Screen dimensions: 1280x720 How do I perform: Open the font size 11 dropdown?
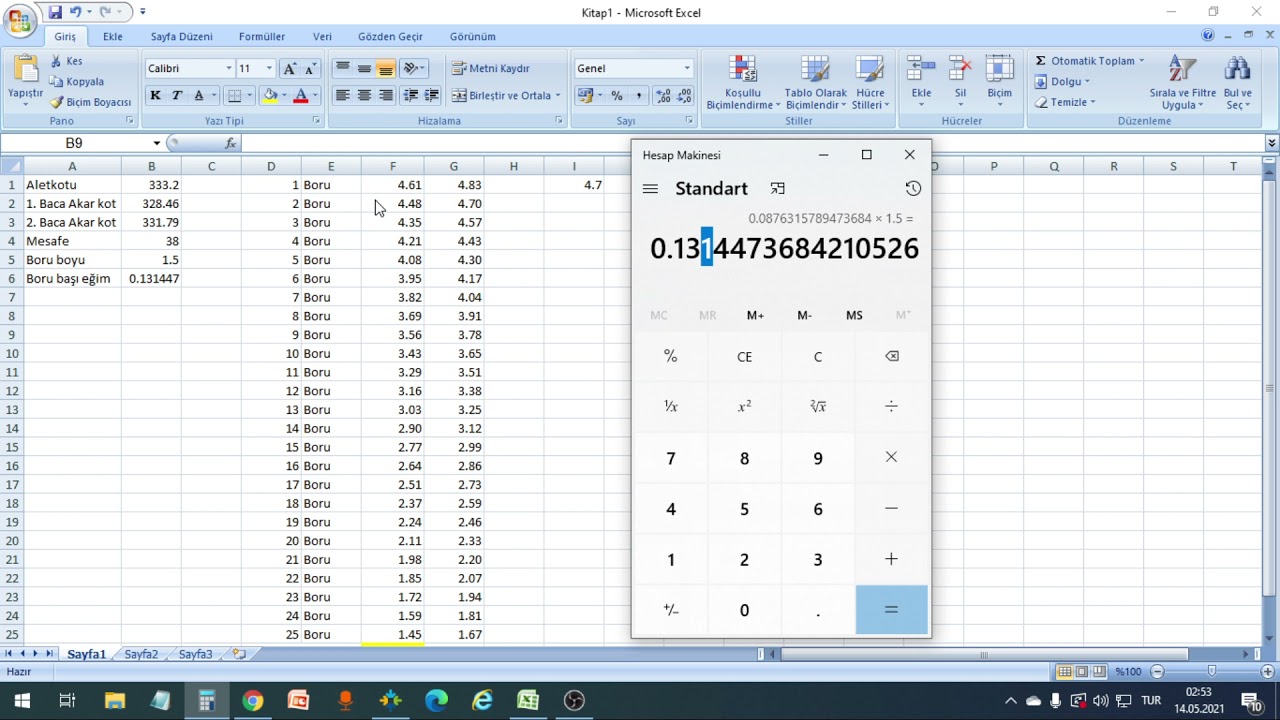[x=269, y=69]
